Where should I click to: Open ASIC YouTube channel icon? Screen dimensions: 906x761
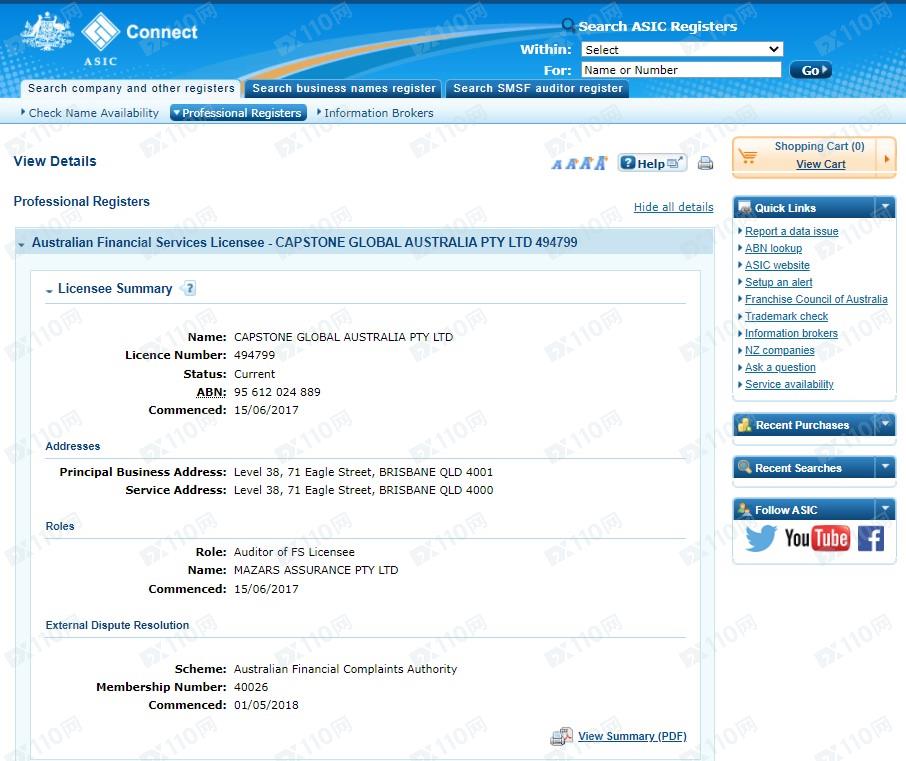point(816,539)
